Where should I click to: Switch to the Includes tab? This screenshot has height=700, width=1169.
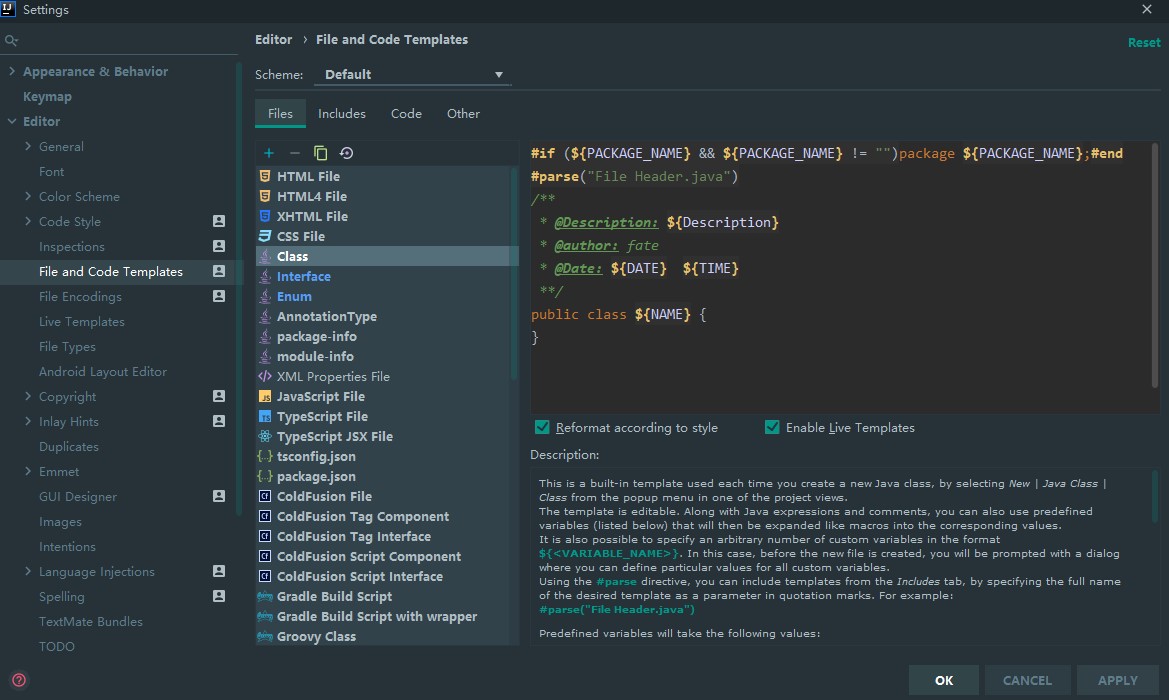(x=341, y=113)
